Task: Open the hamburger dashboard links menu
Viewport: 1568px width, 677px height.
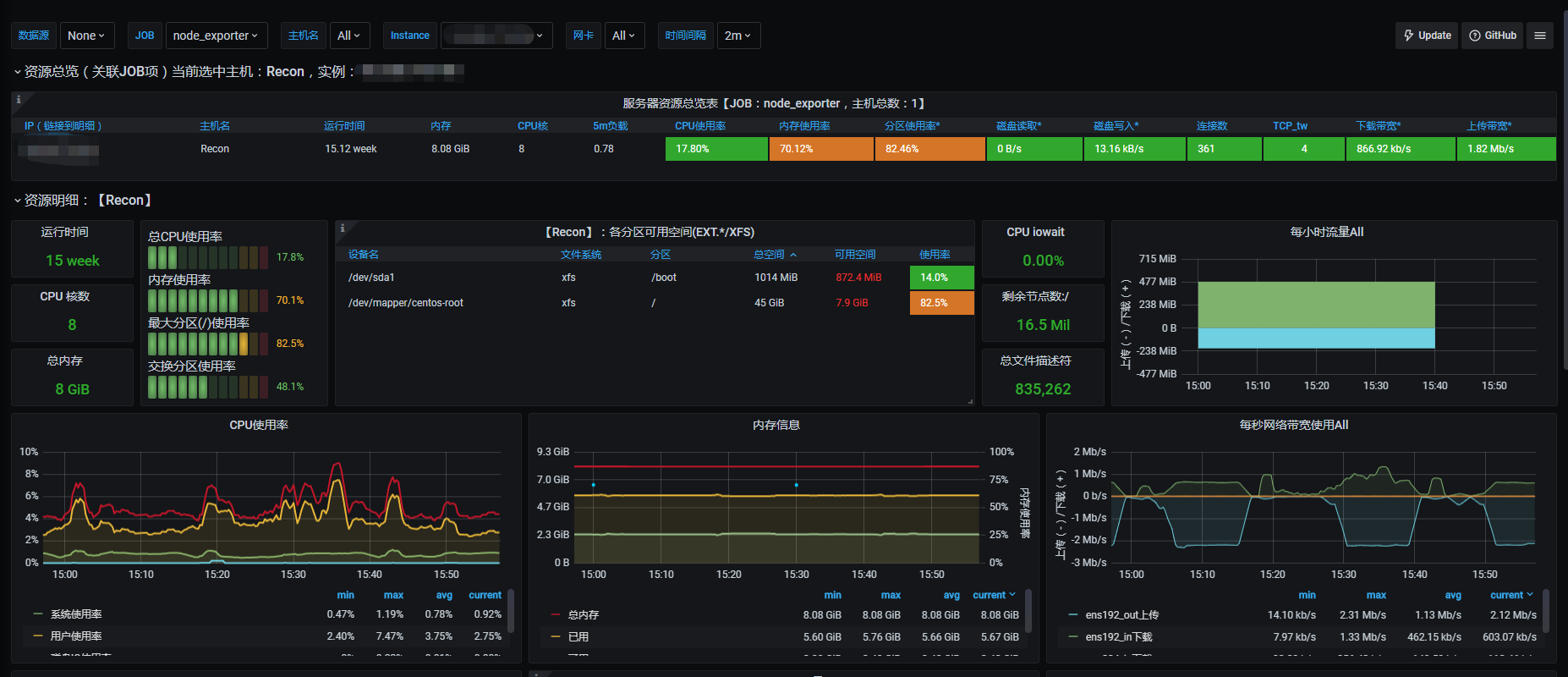Action: [1540, 36]
